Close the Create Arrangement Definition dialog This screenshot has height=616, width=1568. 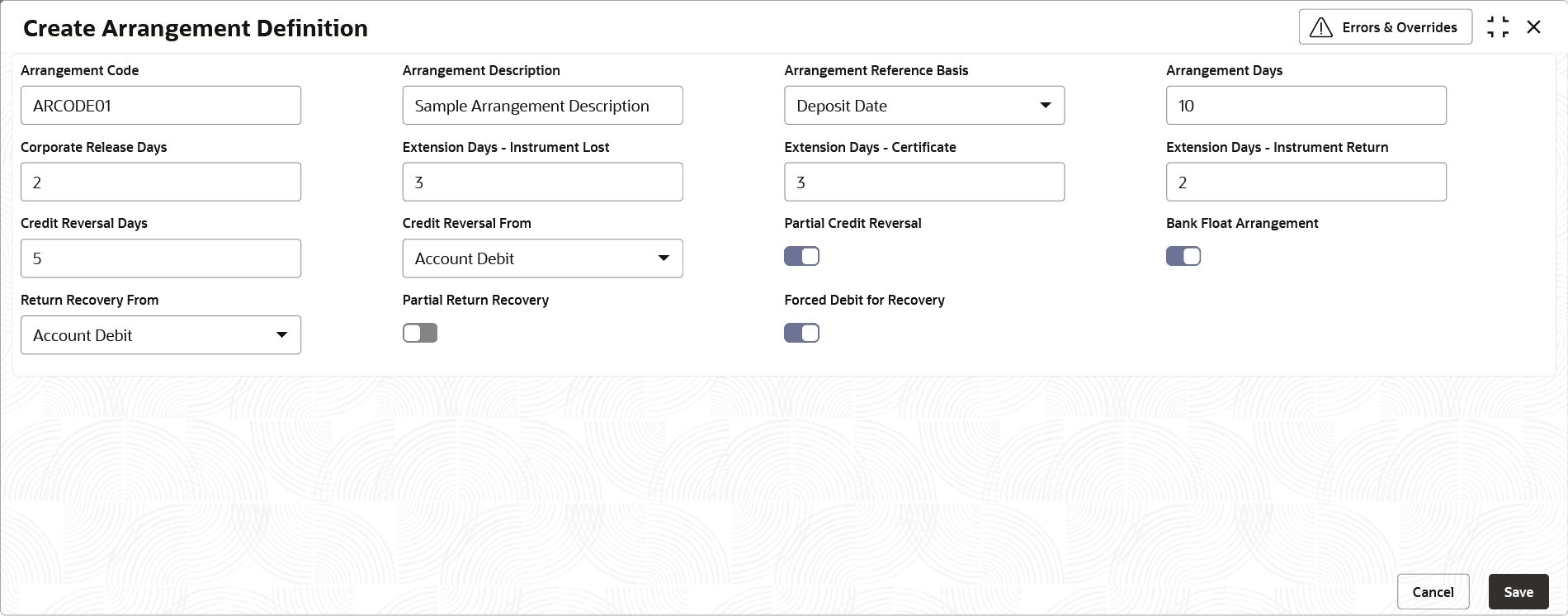point(1533,27)
